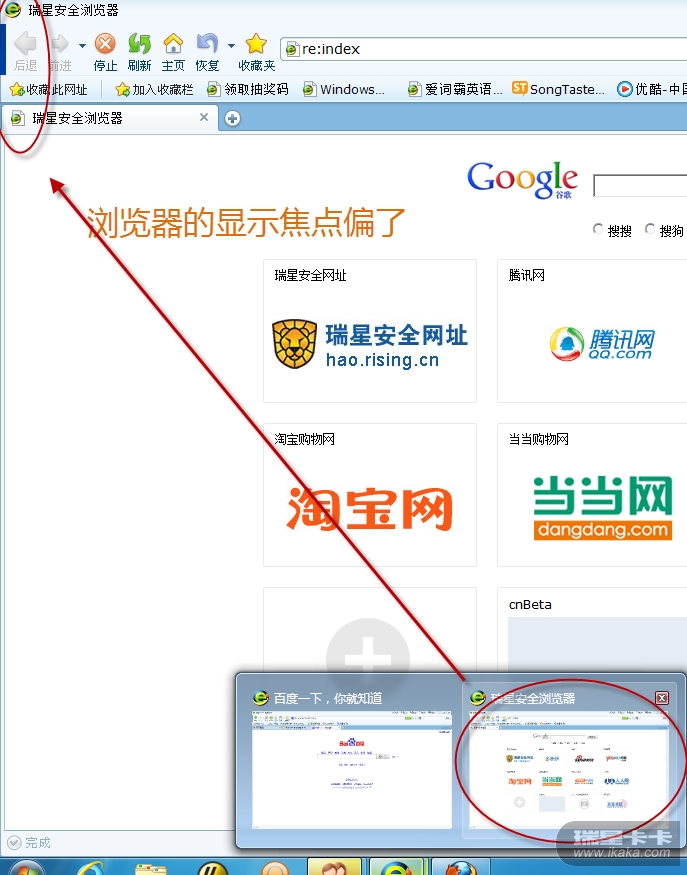The width and height of the screenshot is (687, 875).
Task: Open the Favorites (收藏夹) star icon
Action: click(256, 44)
